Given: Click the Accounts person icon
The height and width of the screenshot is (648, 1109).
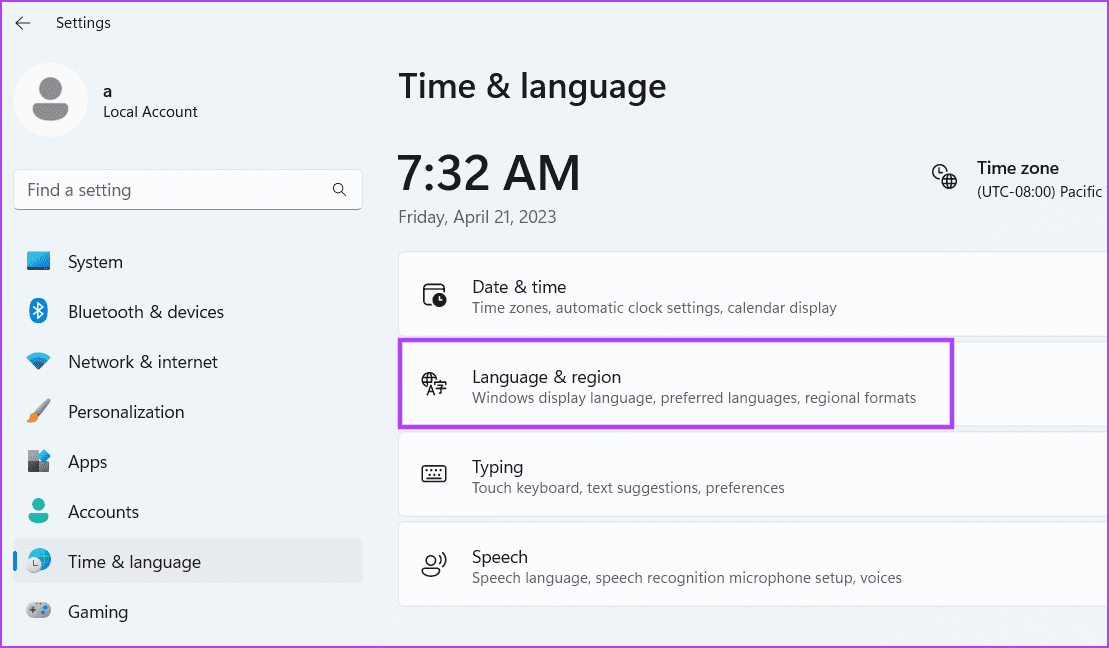Looking at the screenshot, I should (x=38, y=511).
